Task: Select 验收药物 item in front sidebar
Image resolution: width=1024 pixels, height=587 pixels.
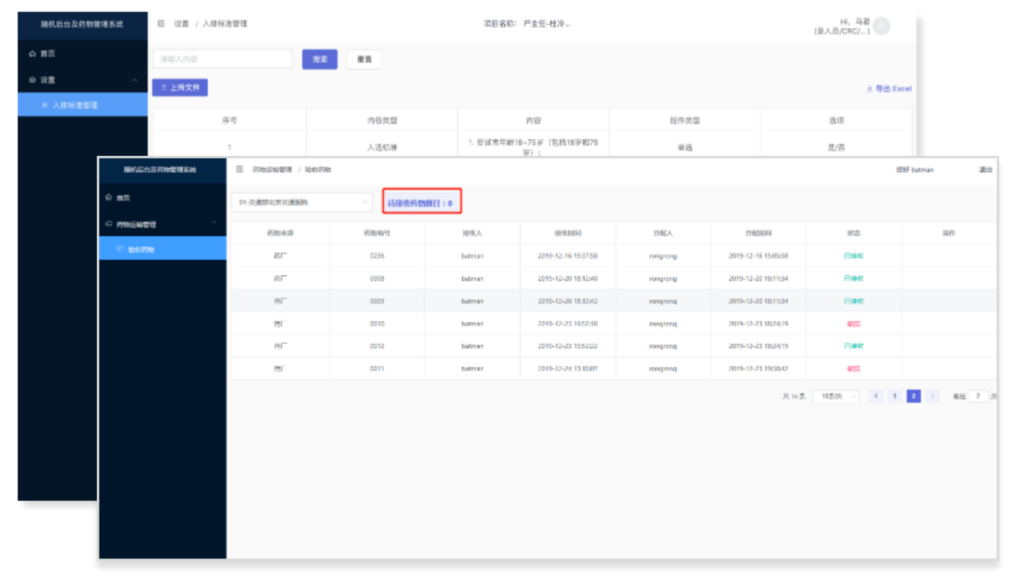Action: click(x=140, y=249)
